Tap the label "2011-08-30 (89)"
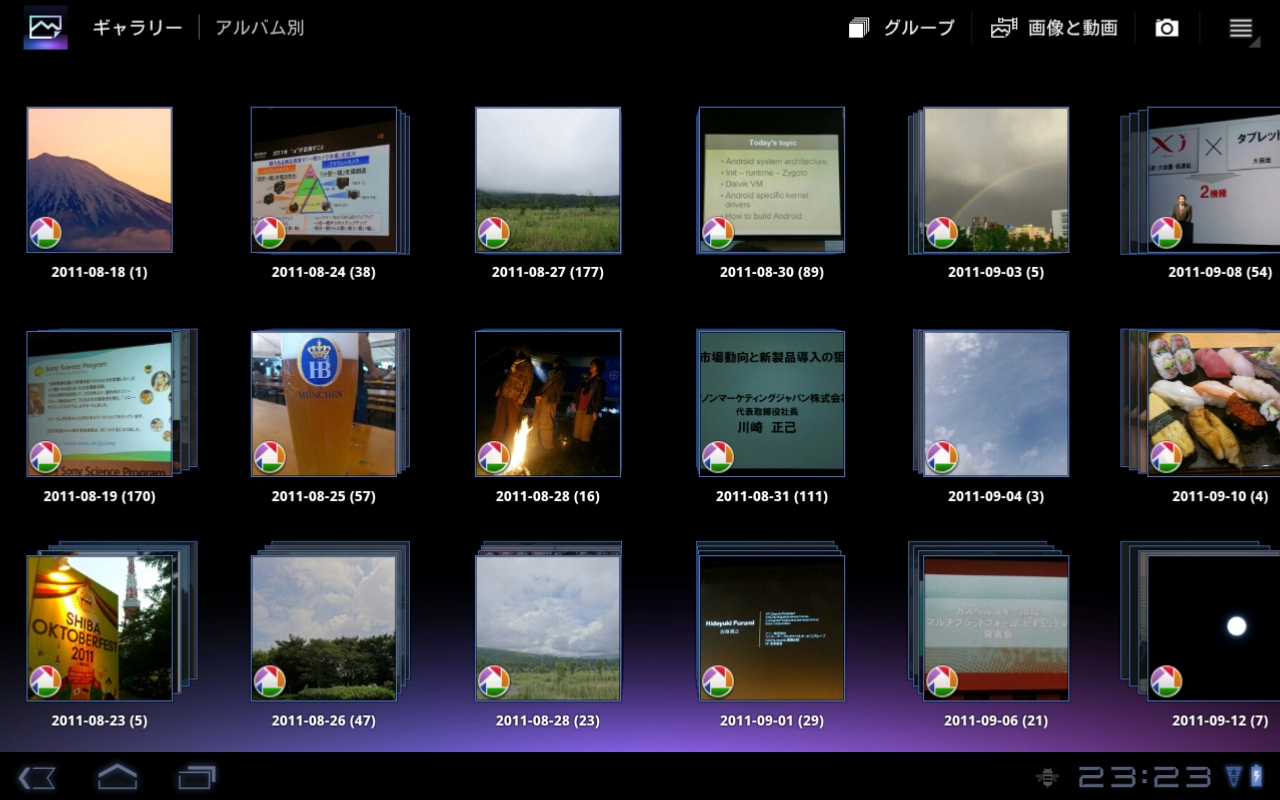 pyautogui.click(x=772, y=272)
